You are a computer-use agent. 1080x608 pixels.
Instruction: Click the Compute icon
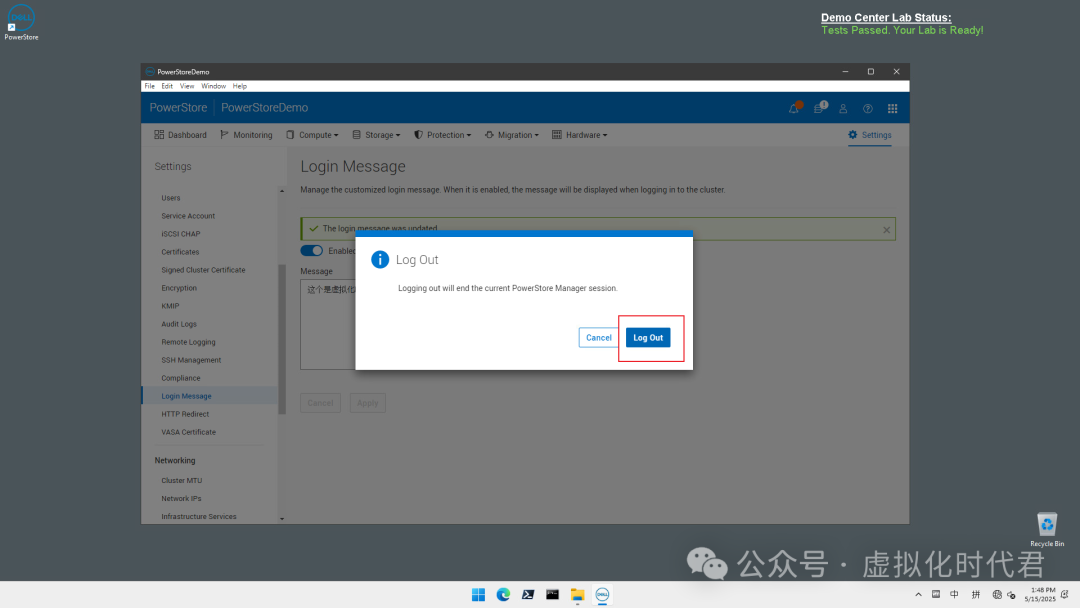click(x=290, y=135)
